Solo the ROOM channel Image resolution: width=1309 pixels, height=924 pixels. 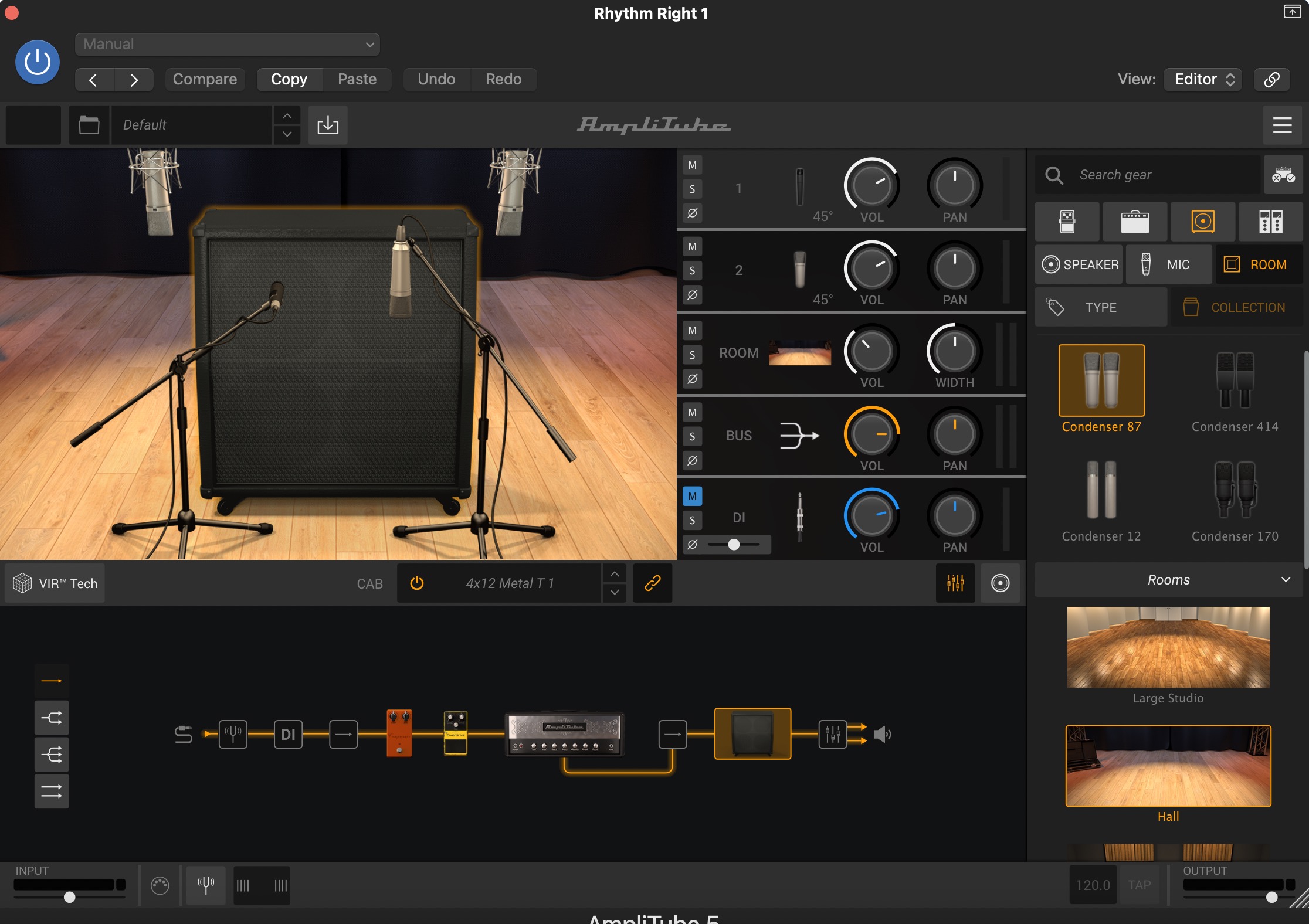click(x=693, y=355)
